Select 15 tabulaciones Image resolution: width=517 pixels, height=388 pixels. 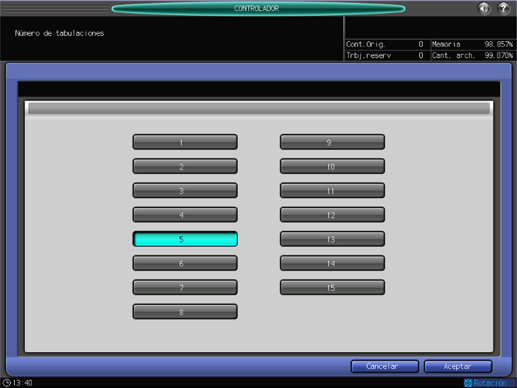coord(332,288)
